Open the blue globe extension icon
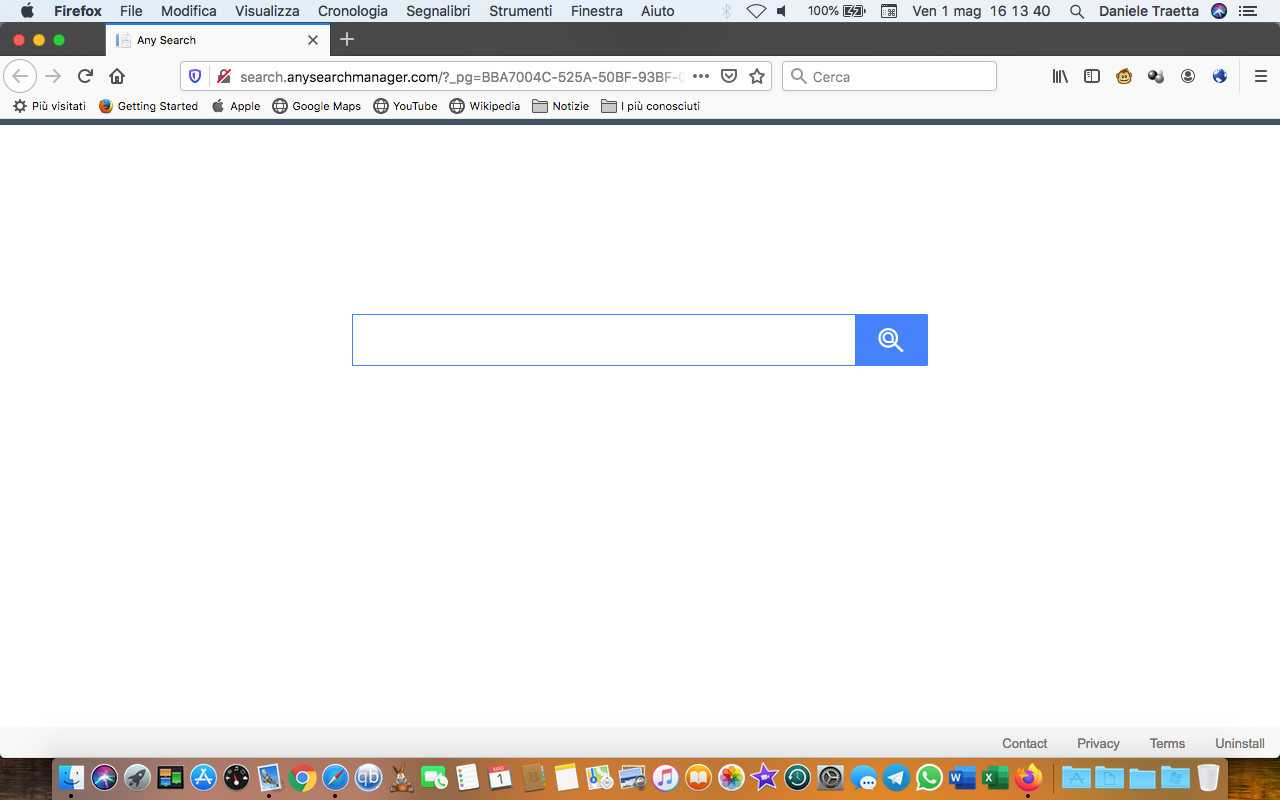Image resolution: width=1280 pixels, height=800 pixels. point(1220,76)
